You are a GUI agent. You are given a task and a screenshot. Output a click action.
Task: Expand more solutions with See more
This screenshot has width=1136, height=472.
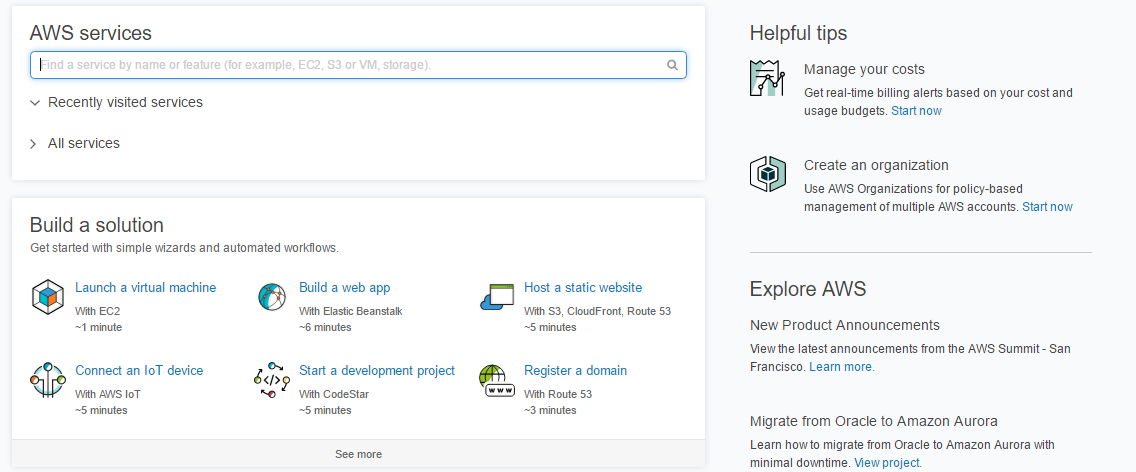(358, 455)
